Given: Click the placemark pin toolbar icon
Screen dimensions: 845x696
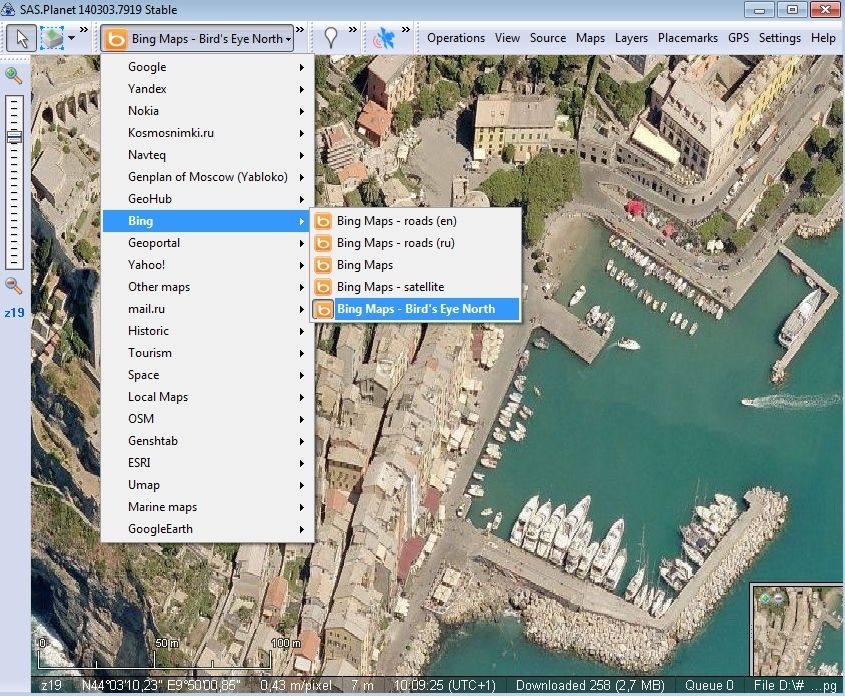Looking at the screenshot, I should (x=331, y=39).
